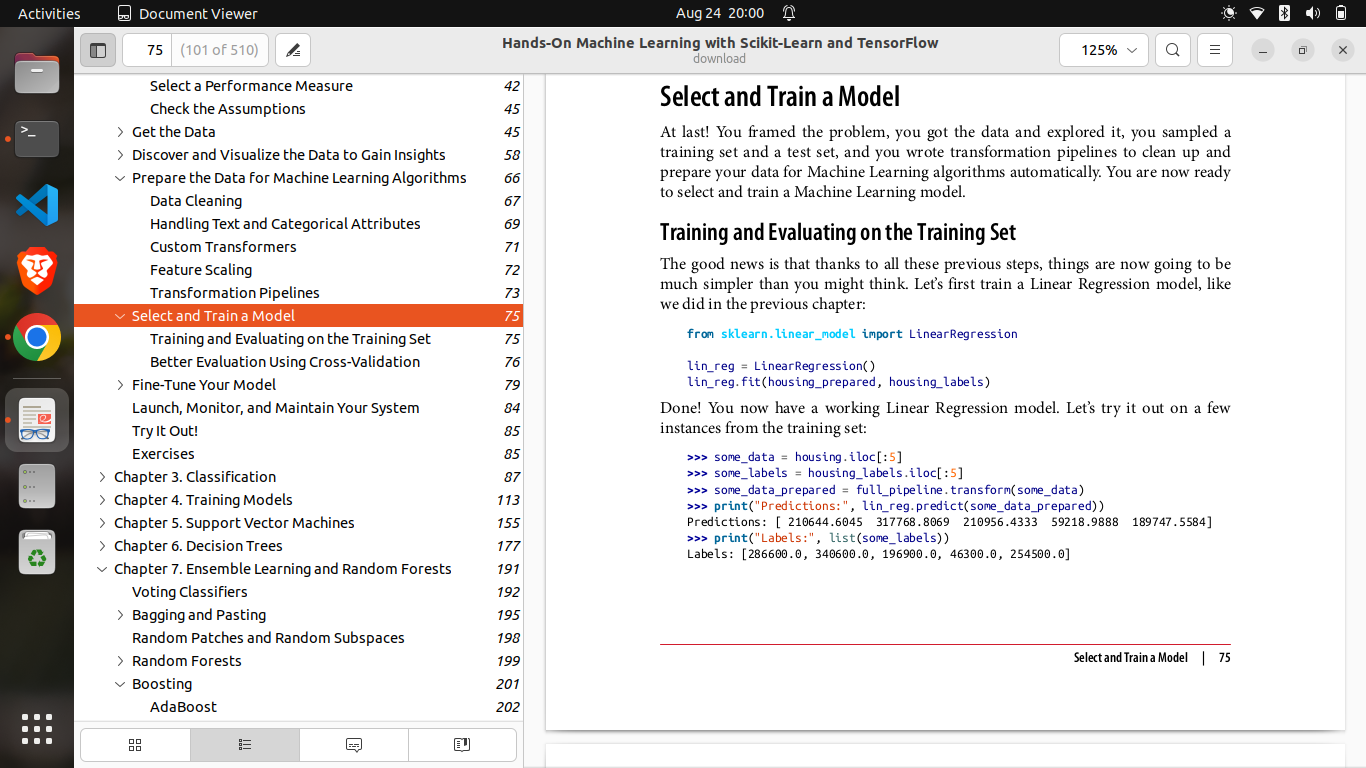Open Training and Evaluating on the Training Set
This screenshot has width=1366, height=768.
(x=290, y=339)
